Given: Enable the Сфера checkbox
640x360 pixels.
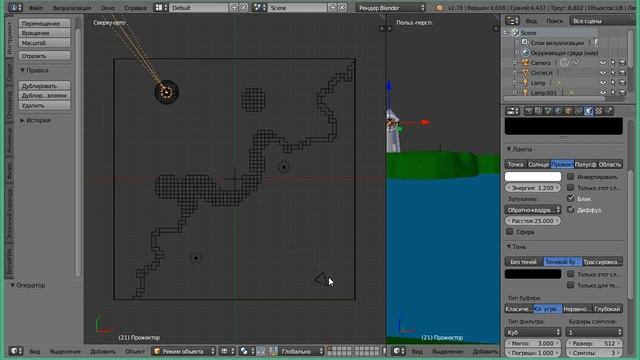Looking at the screenshot, I should (x=509, y=231).
